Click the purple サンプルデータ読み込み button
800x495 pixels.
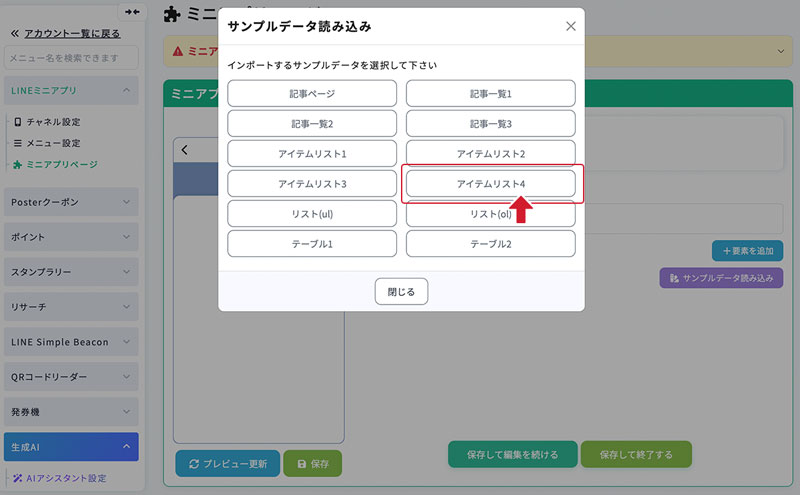(721, 278)
